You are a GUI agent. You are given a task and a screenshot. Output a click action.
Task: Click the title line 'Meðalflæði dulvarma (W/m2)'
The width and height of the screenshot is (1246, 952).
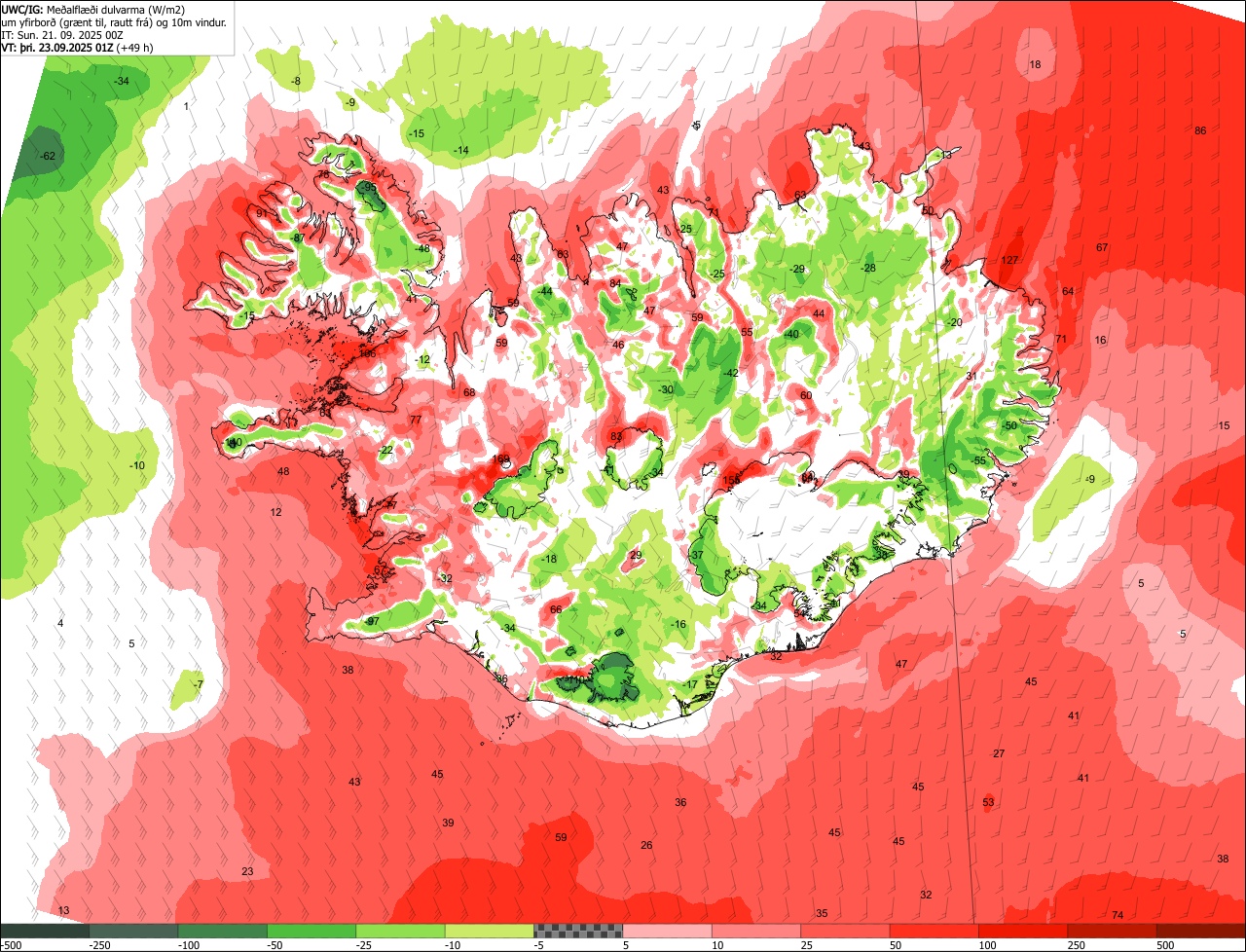pos(116,10)
